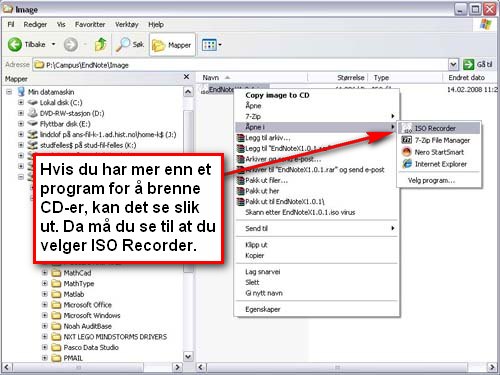Open the Hjelp menu
This screenshot has width=500, height=375.
tap(156, 24)
